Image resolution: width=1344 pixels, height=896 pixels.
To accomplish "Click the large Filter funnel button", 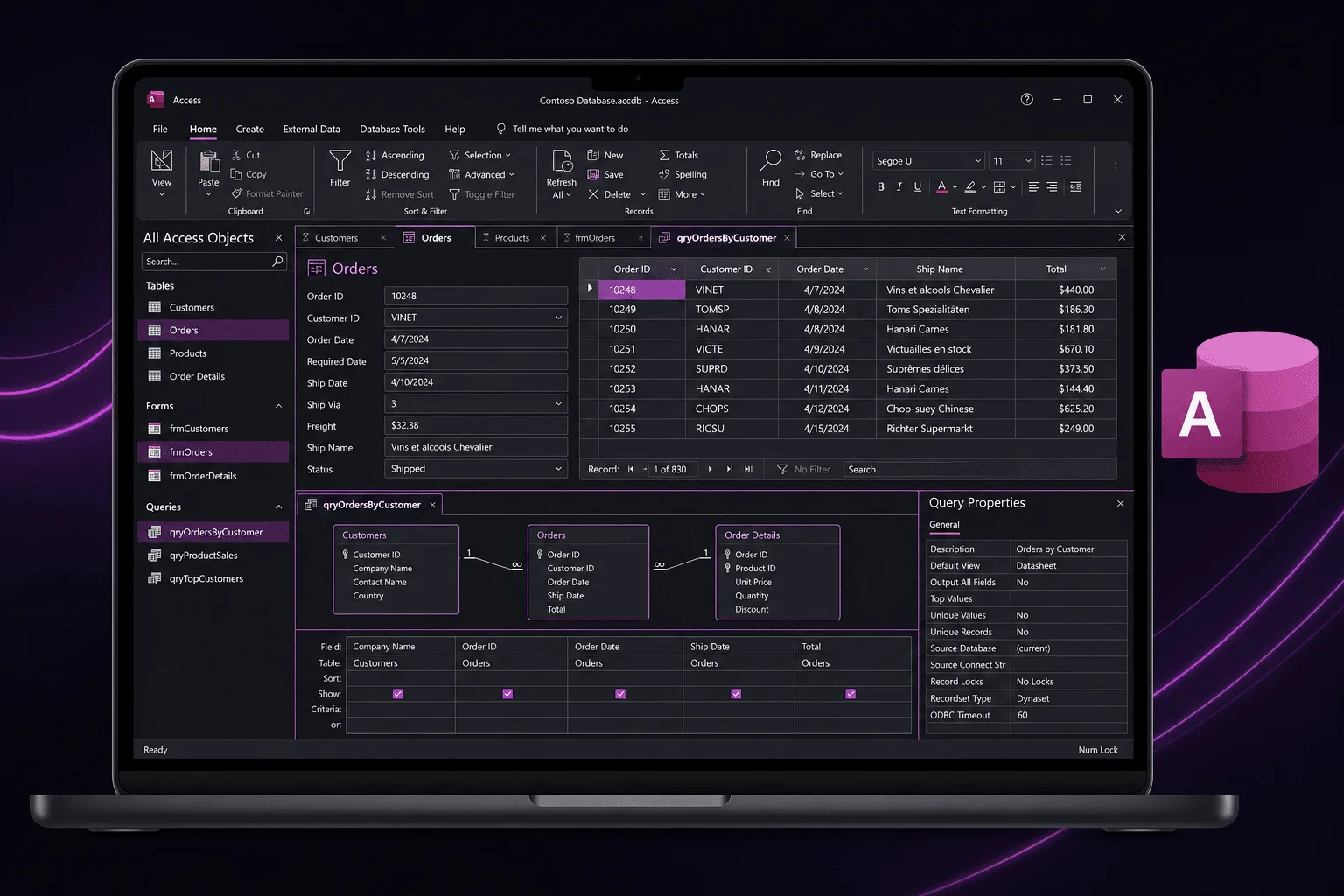I will tap(339, 168).
